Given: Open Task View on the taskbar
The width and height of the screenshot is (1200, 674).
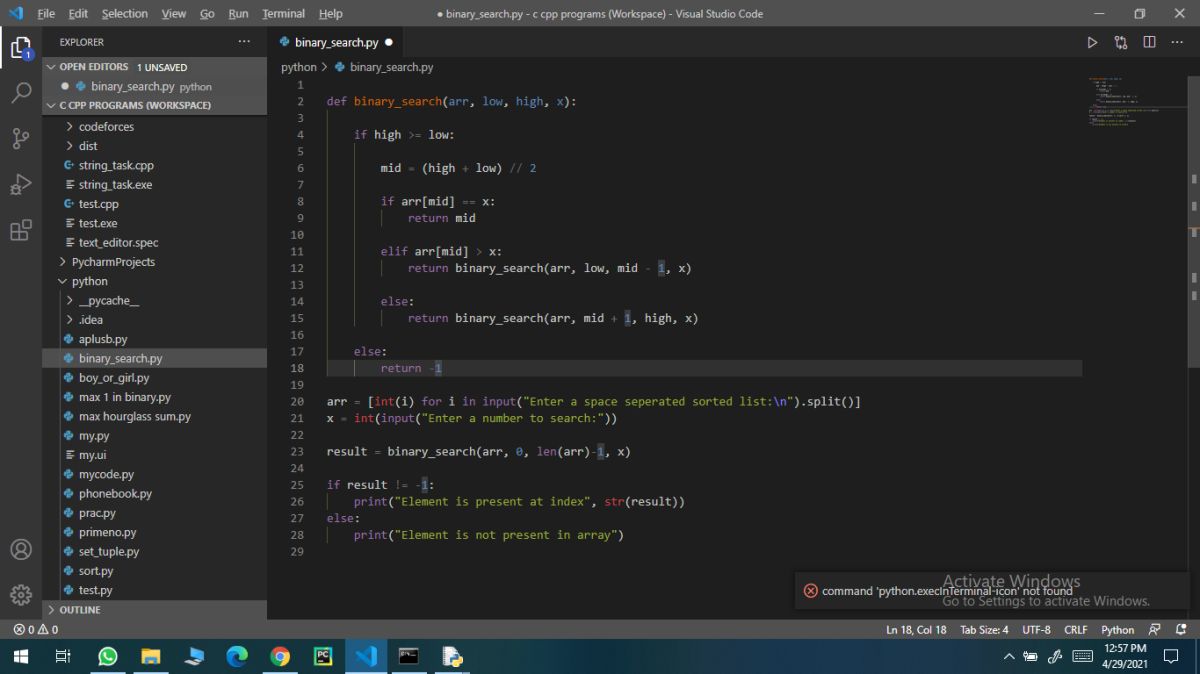Looking at the screenshot, I should point(62,656).
